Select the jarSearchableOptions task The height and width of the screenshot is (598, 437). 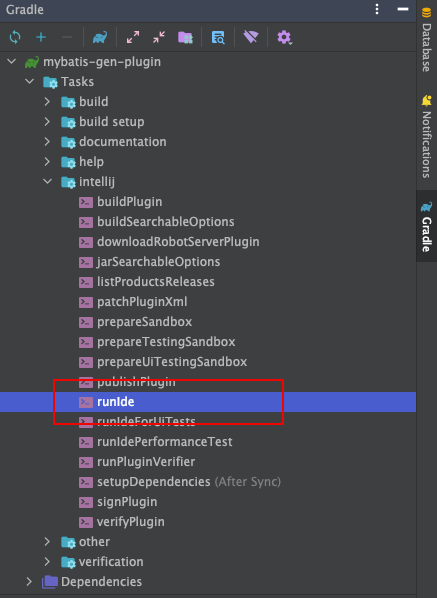159,262
